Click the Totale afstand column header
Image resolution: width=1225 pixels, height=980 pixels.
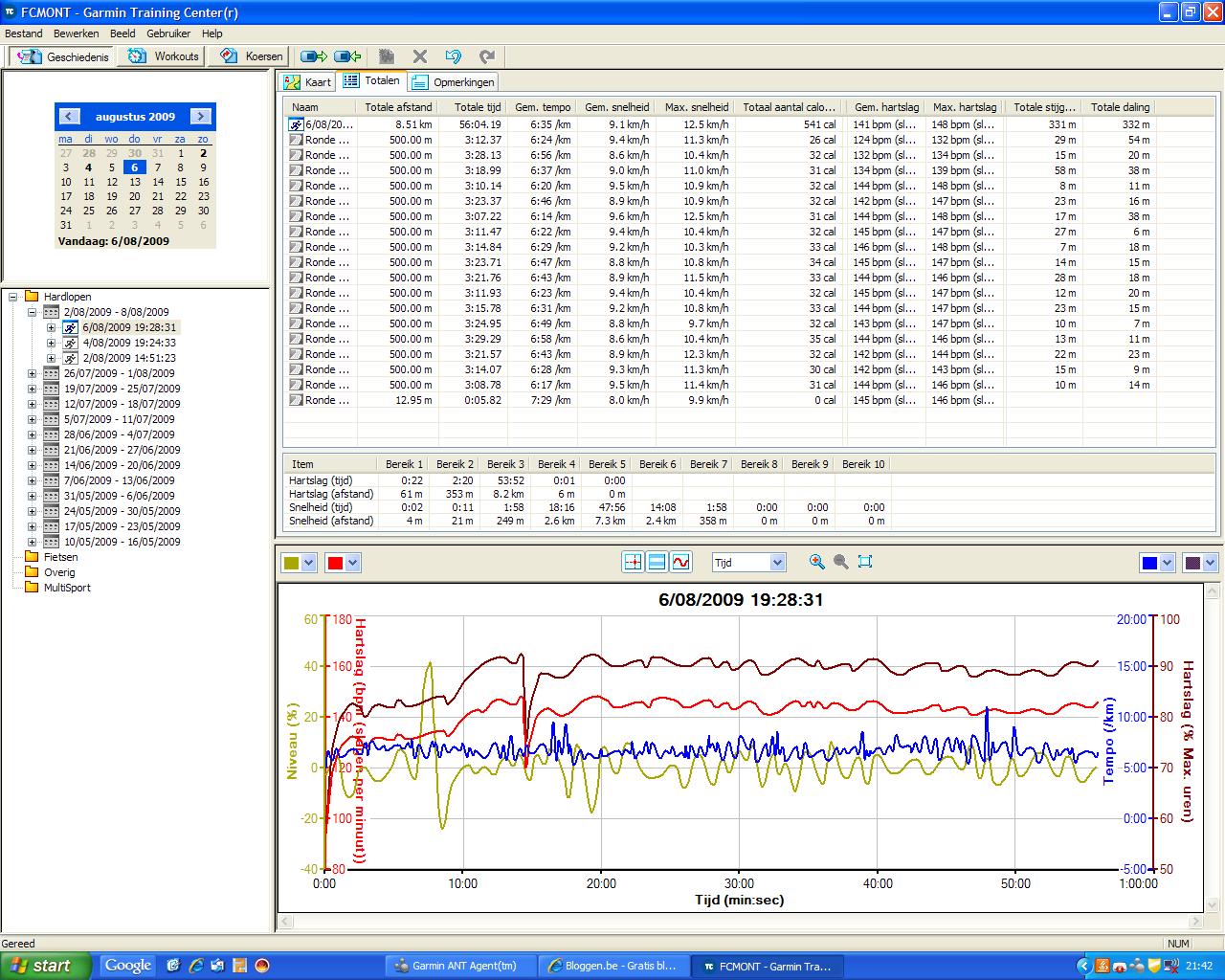pos(398,107)
